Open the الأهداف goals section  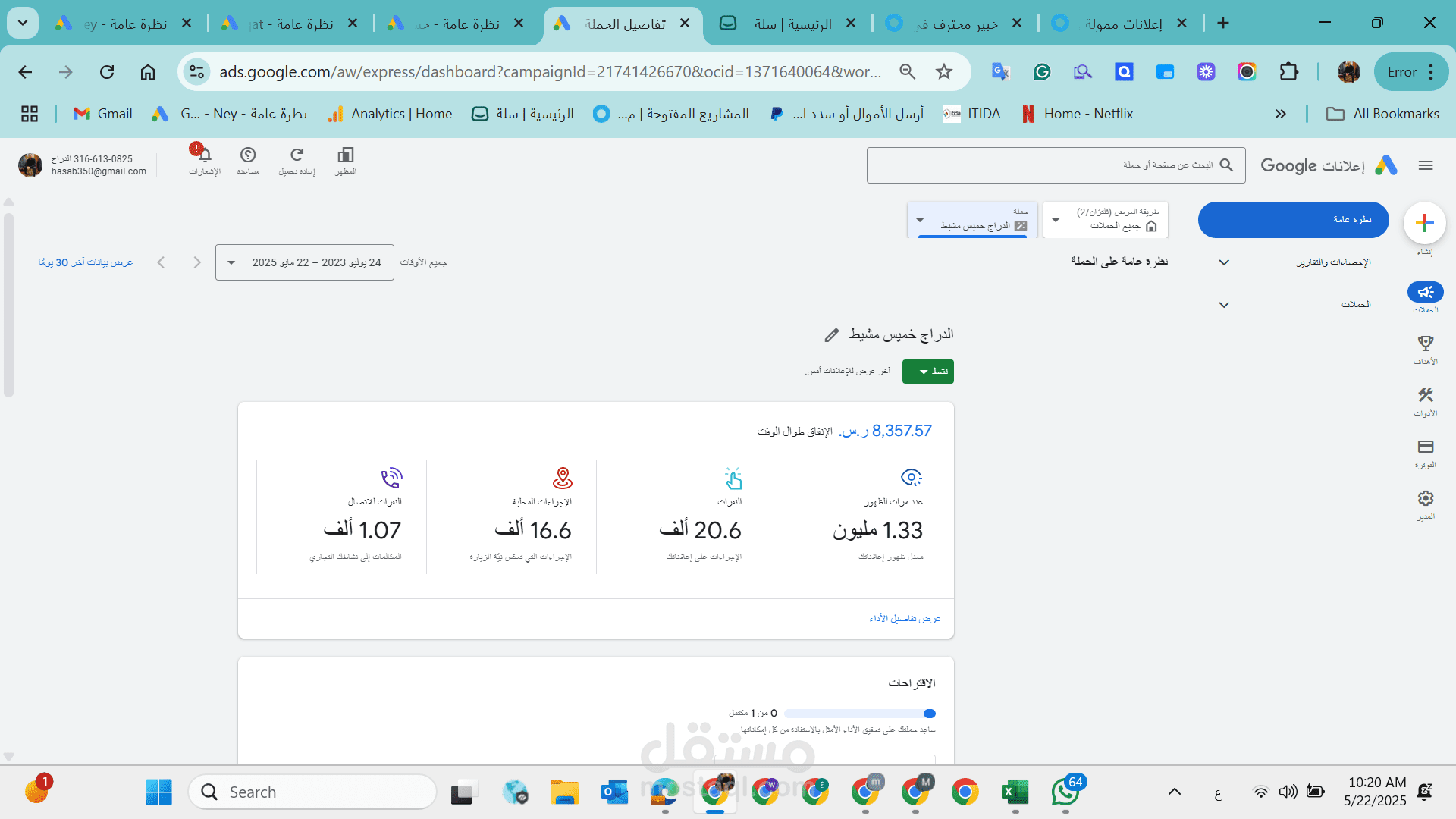1426,345
